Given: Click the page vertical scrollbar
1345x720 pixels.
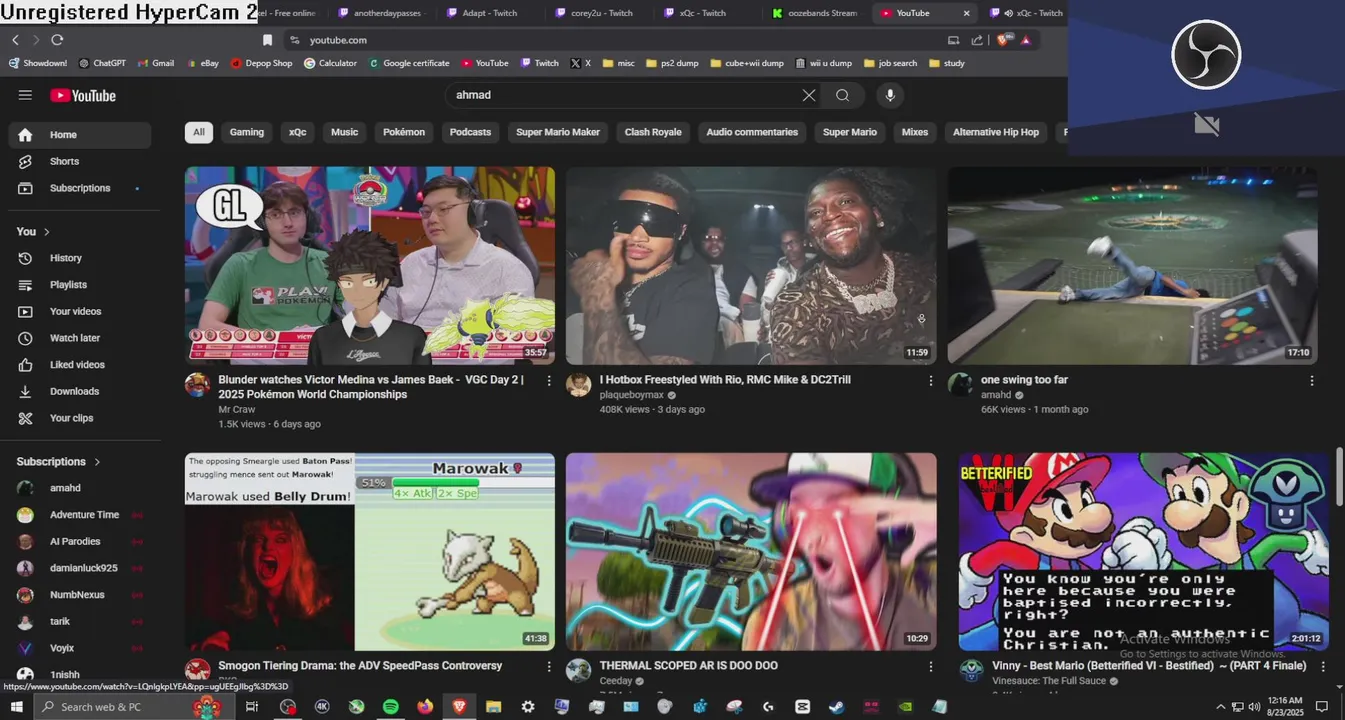Looking at the screenshot, I should pyautogui.click(x=1340, y=477).
